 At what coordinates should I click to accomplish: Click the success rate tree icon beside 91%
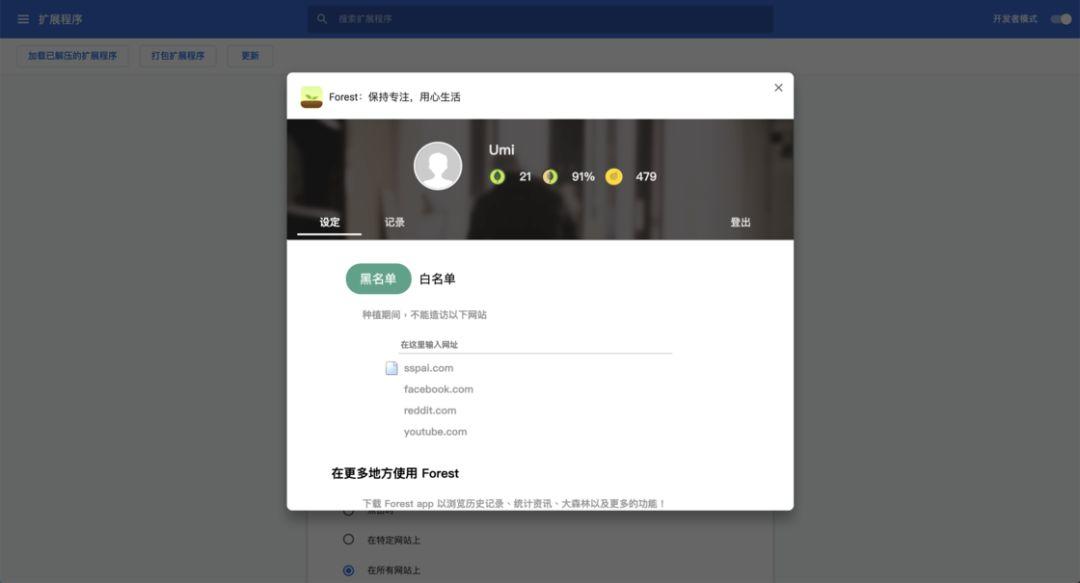point(550,177)
